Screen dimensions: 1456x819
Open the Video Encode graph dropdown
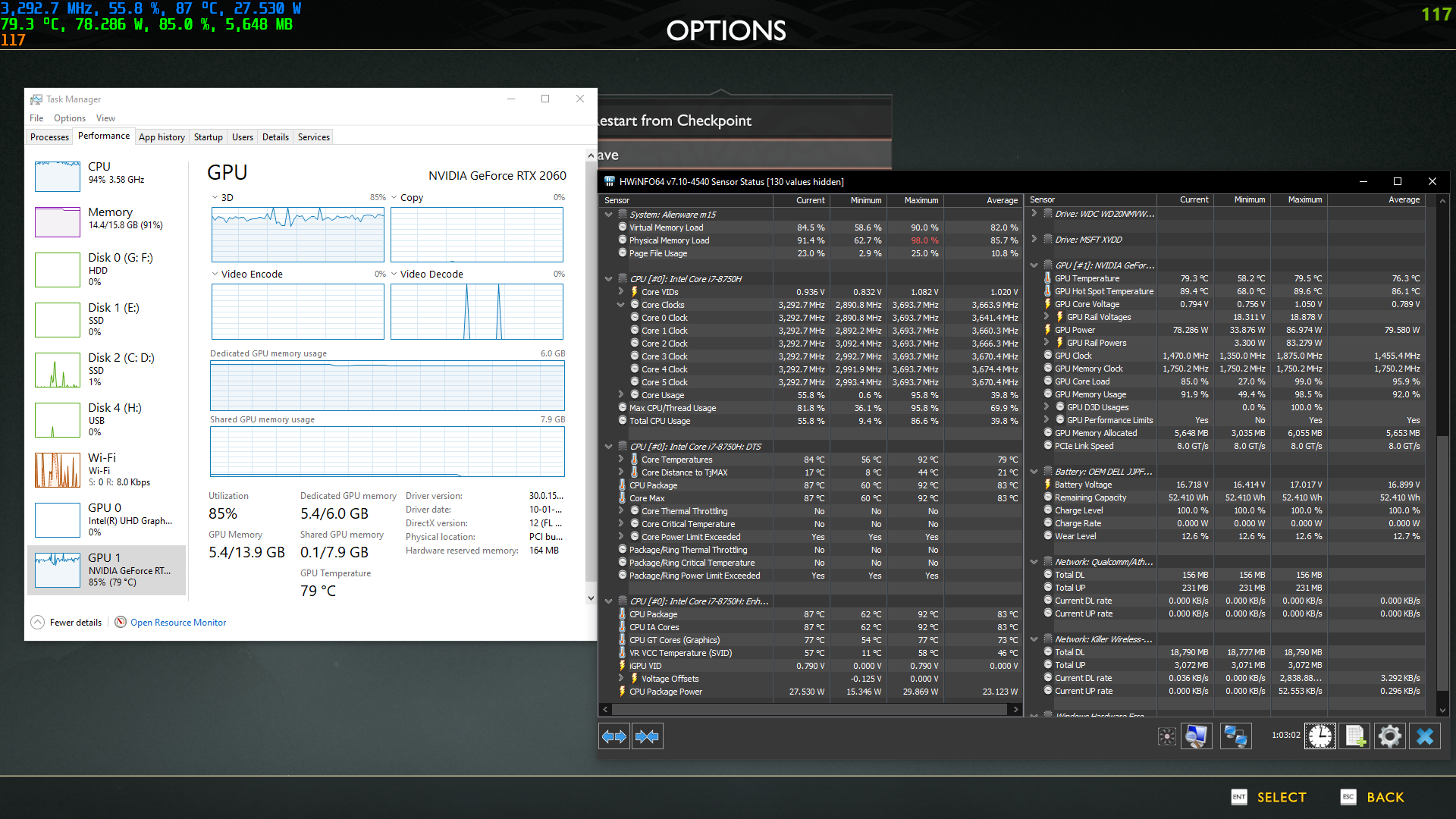coord(215,274)
